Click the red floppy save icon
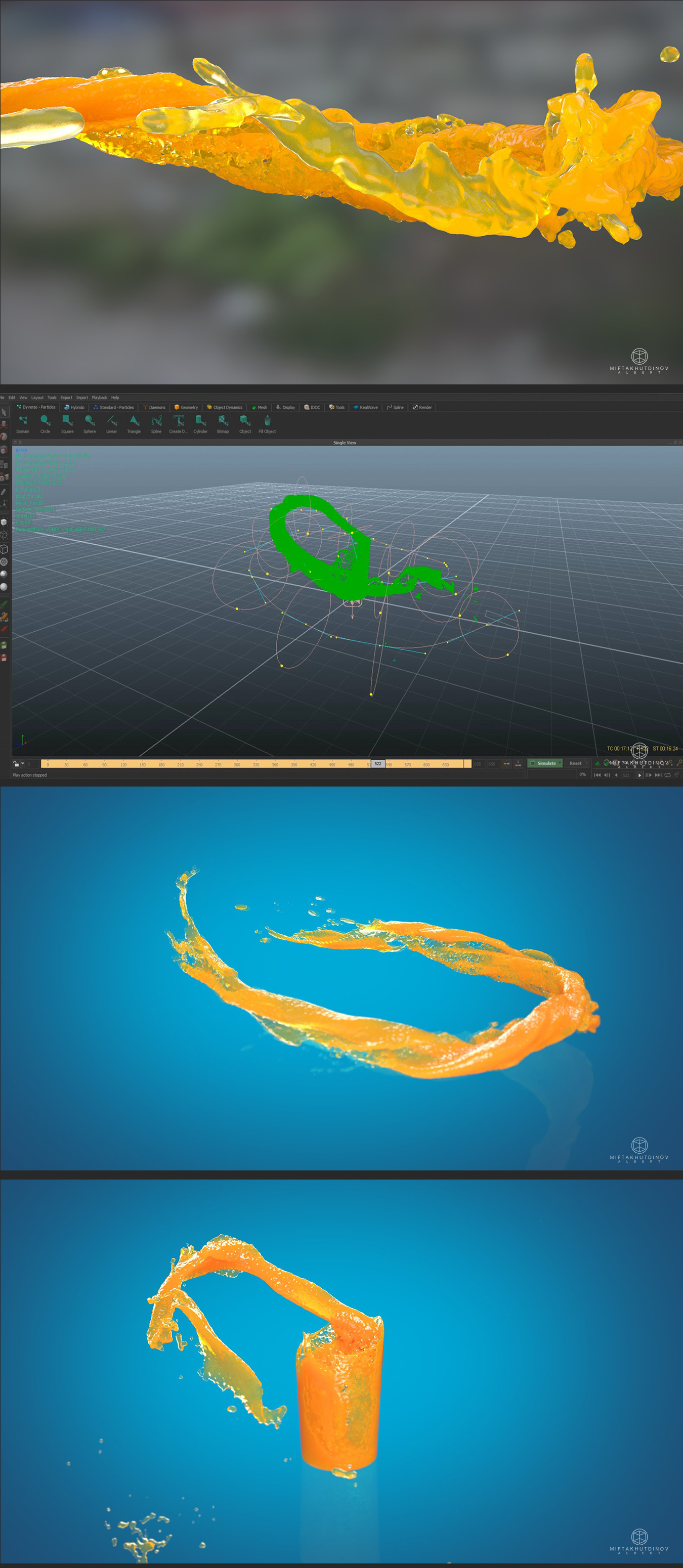Screen dimensions: 683x1568 coord(4,658)
